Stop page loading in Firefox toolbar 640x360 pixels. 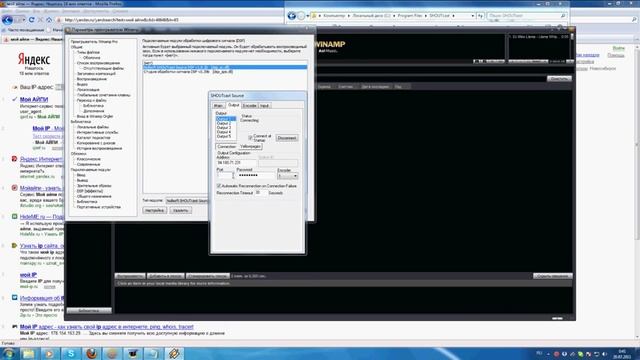pos(40,20)
